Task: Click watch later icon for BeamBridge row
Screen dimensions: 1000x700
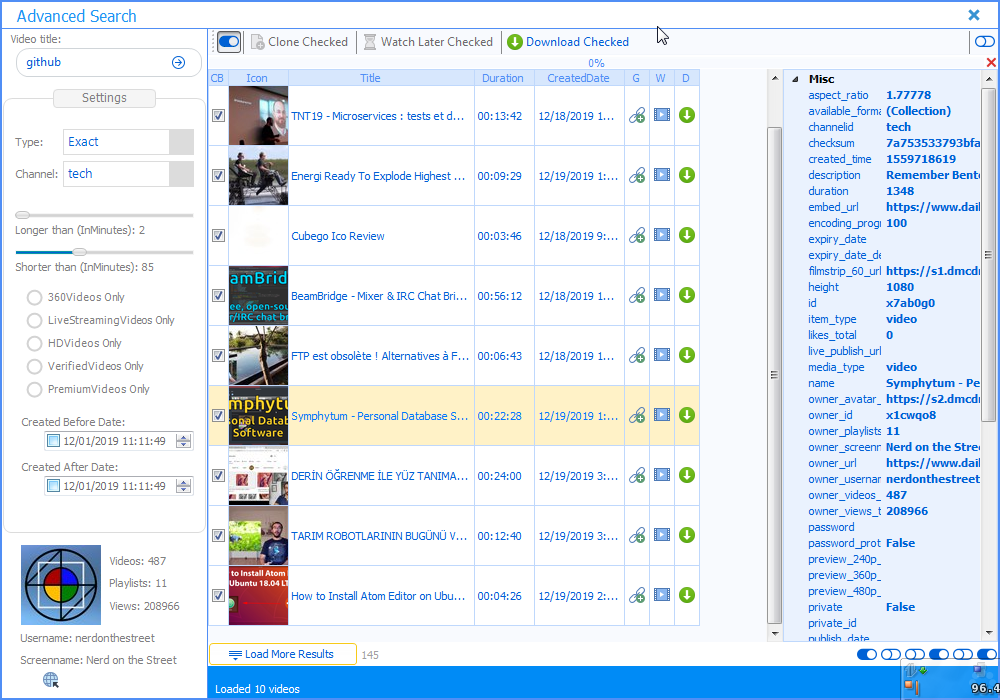Action: [662, 295]
